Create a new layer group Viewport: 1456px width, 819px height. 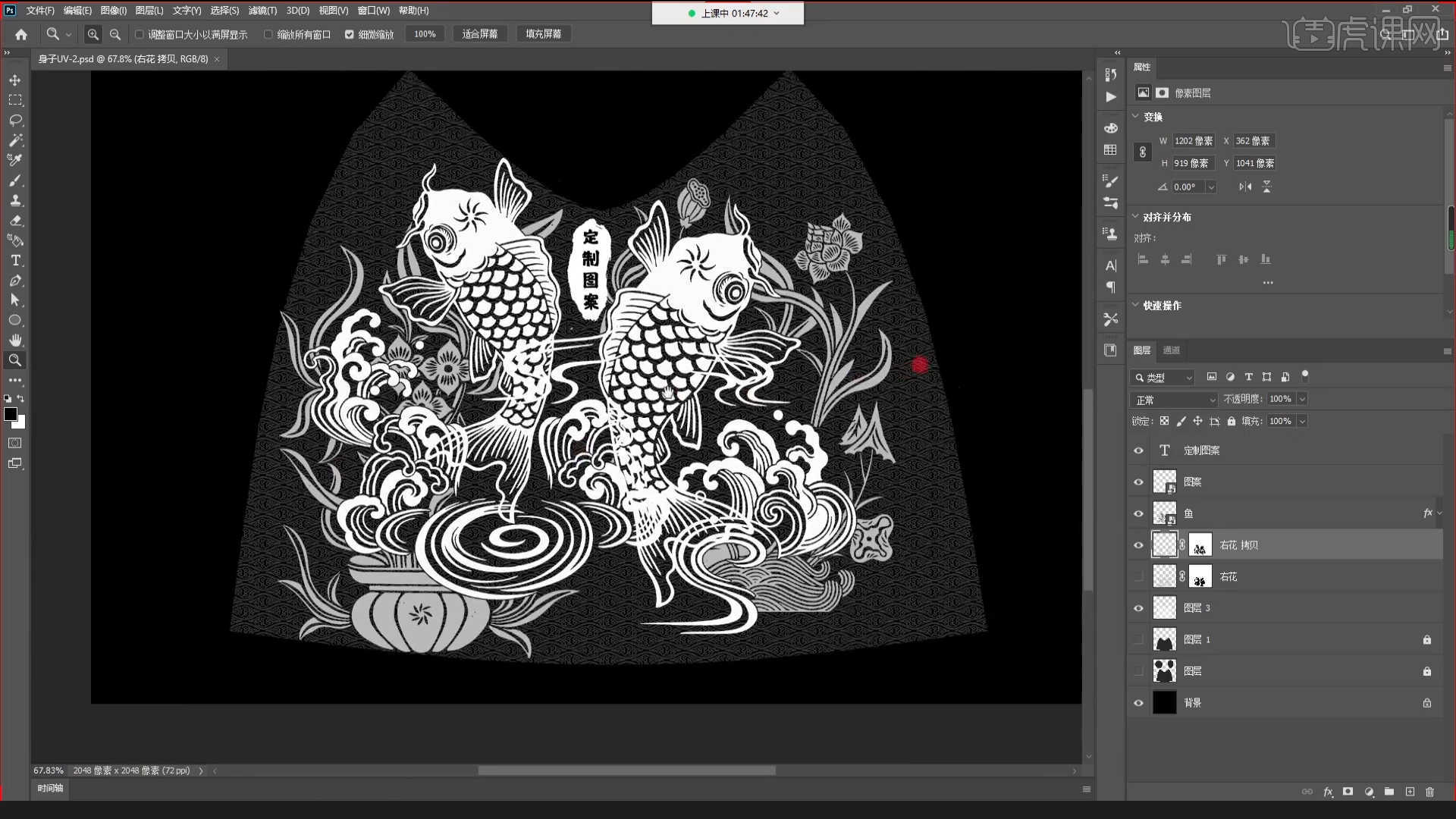(x=1389, y=792)
